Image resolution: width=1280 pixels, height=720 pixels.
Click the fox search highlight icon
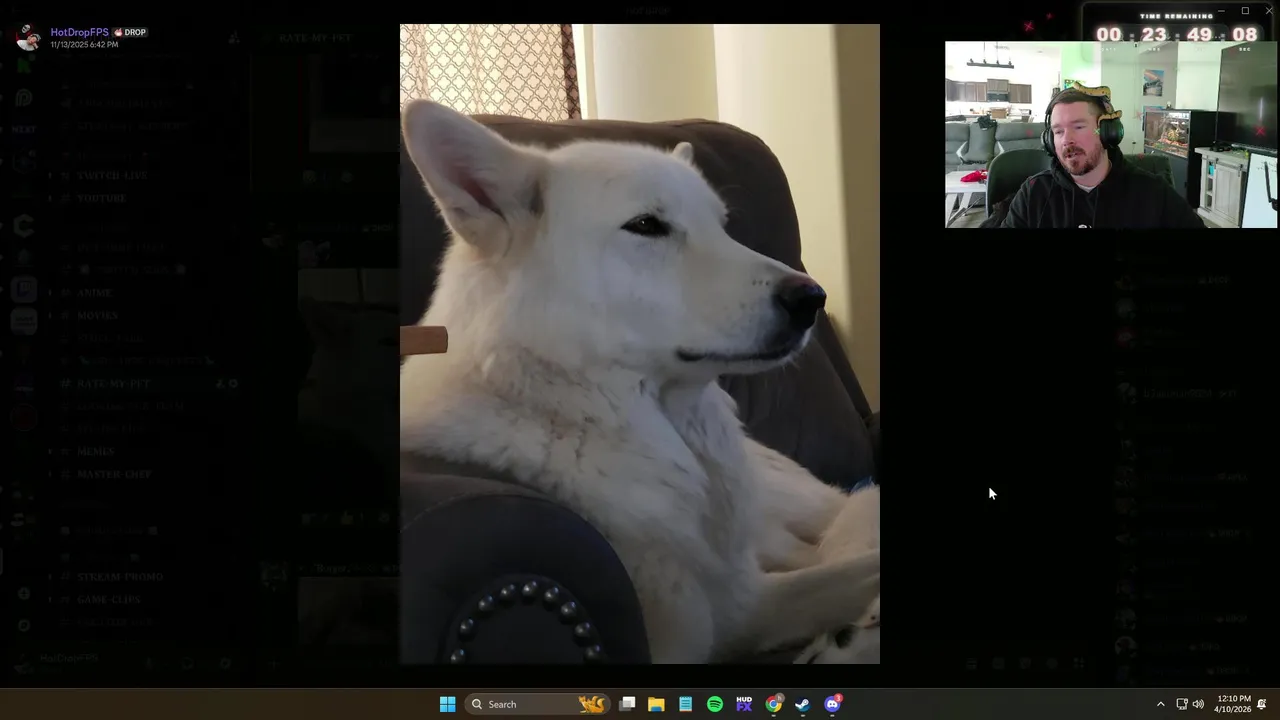pos(592,704)
